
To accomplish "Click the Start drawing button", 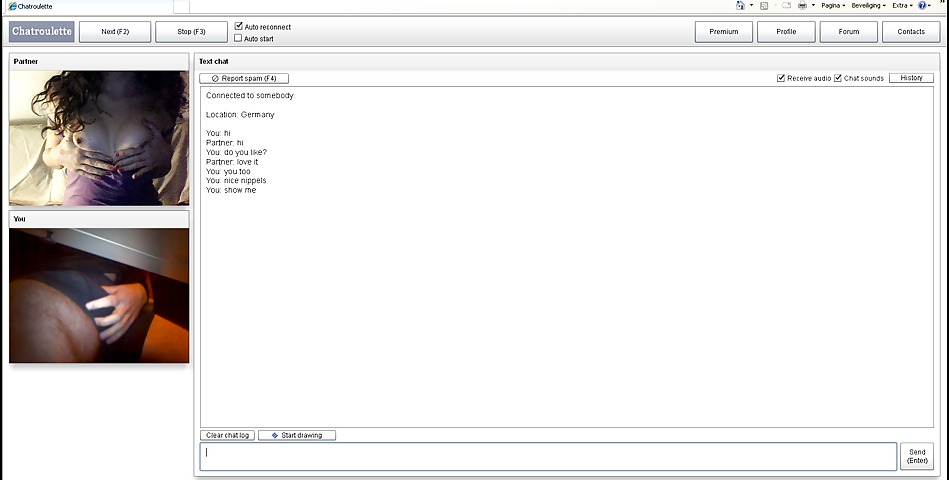I will point(297,435).
